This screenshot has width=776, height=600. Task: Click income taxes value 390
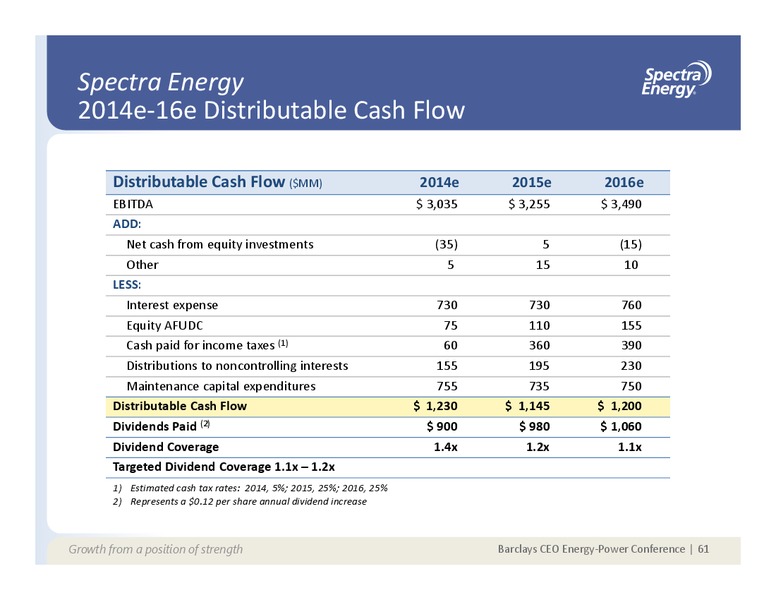pyautogui.click(x=631, y=345)
